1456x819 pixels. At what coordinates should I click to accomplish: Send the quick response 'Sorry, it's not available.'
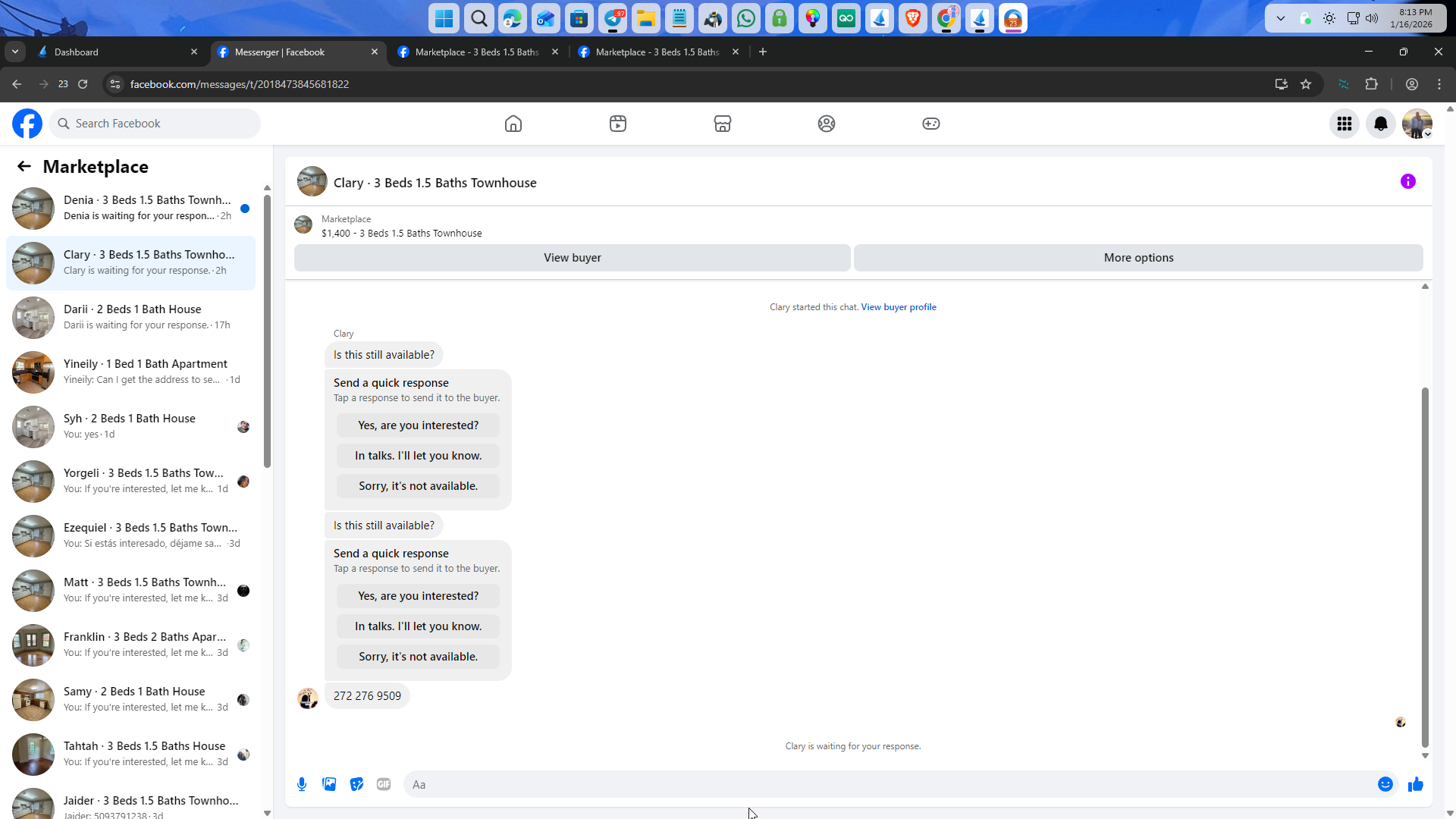pos(418,657)
